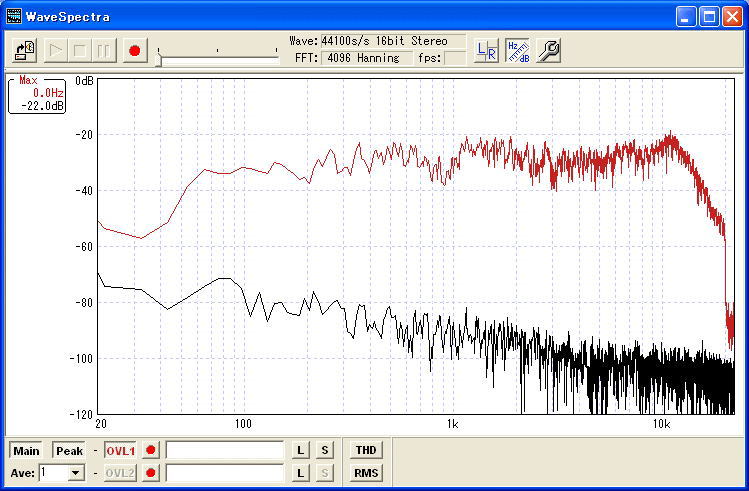Load OVL1 overlay with its L button

click(300, 450)
